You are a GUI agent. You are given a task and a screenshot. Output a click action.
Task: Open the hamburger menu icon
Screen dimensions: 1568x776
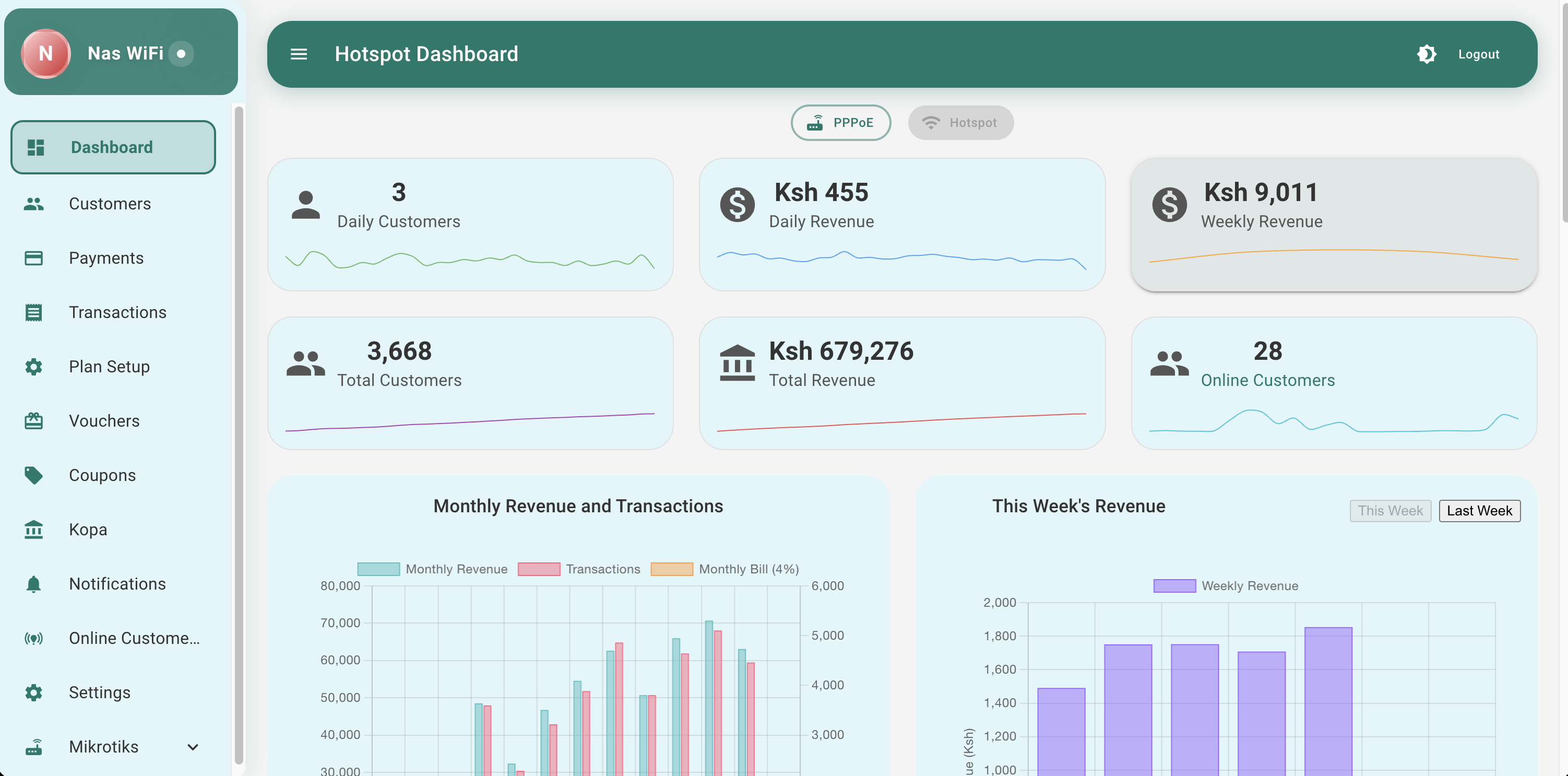[298, 54]
